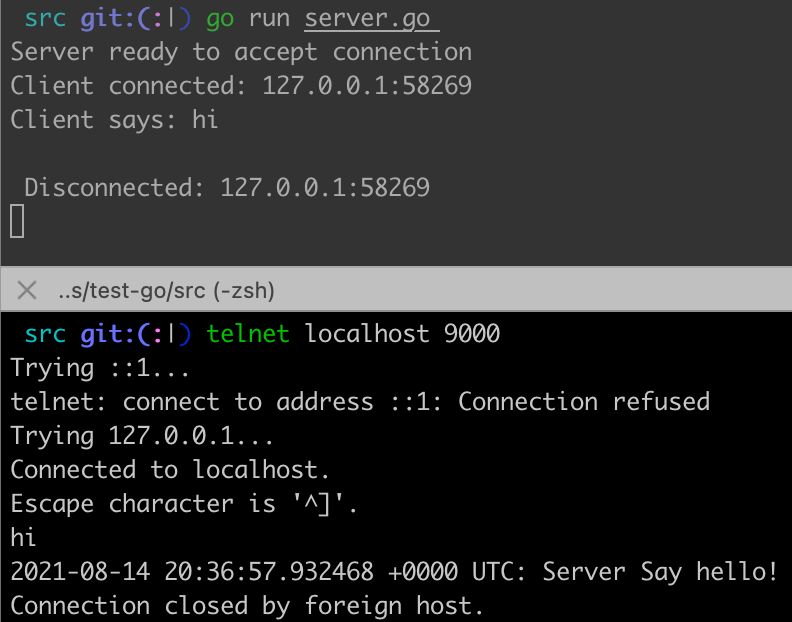792x622 pixels.
Task: Click the 'Connected to localhost.' line
Action: [170, 470]
